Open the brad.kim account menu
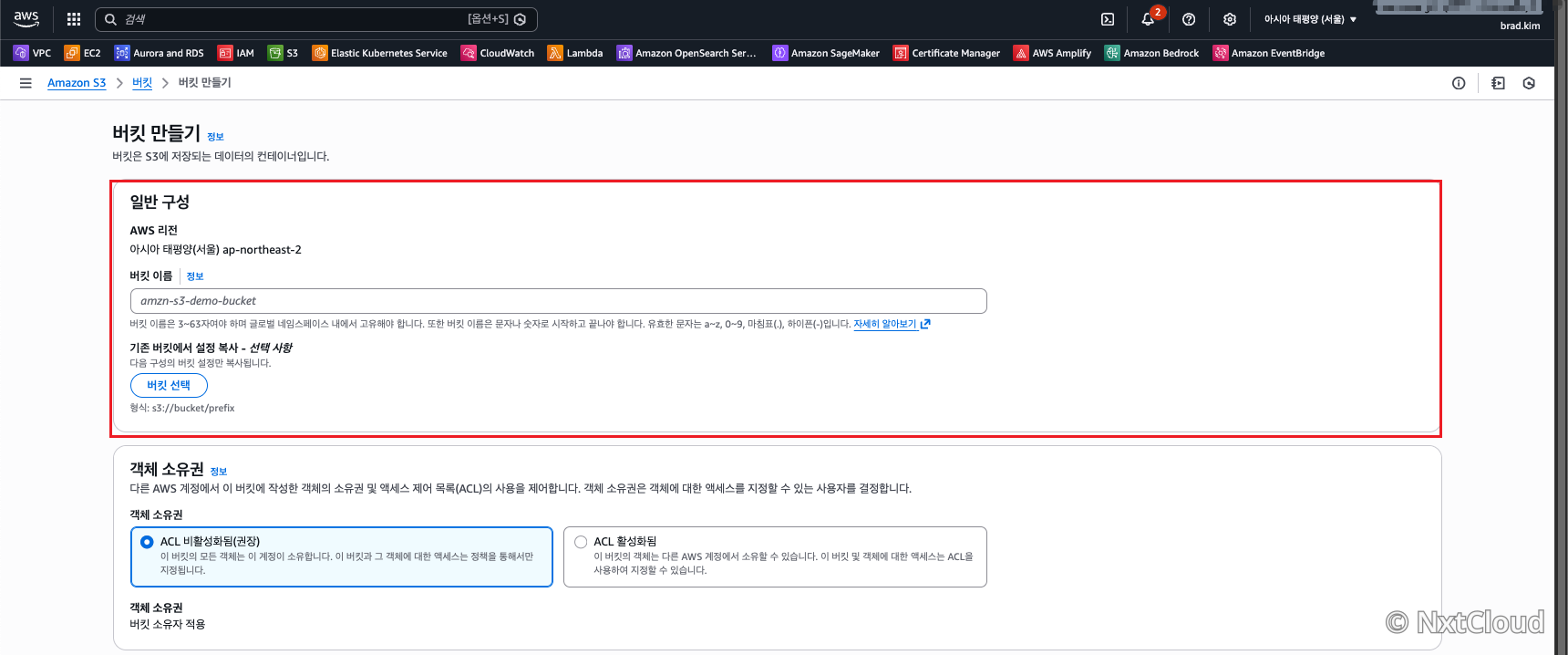This screenshot has height=655, width=1568. pyautogui.click(x=1520, y=26)
